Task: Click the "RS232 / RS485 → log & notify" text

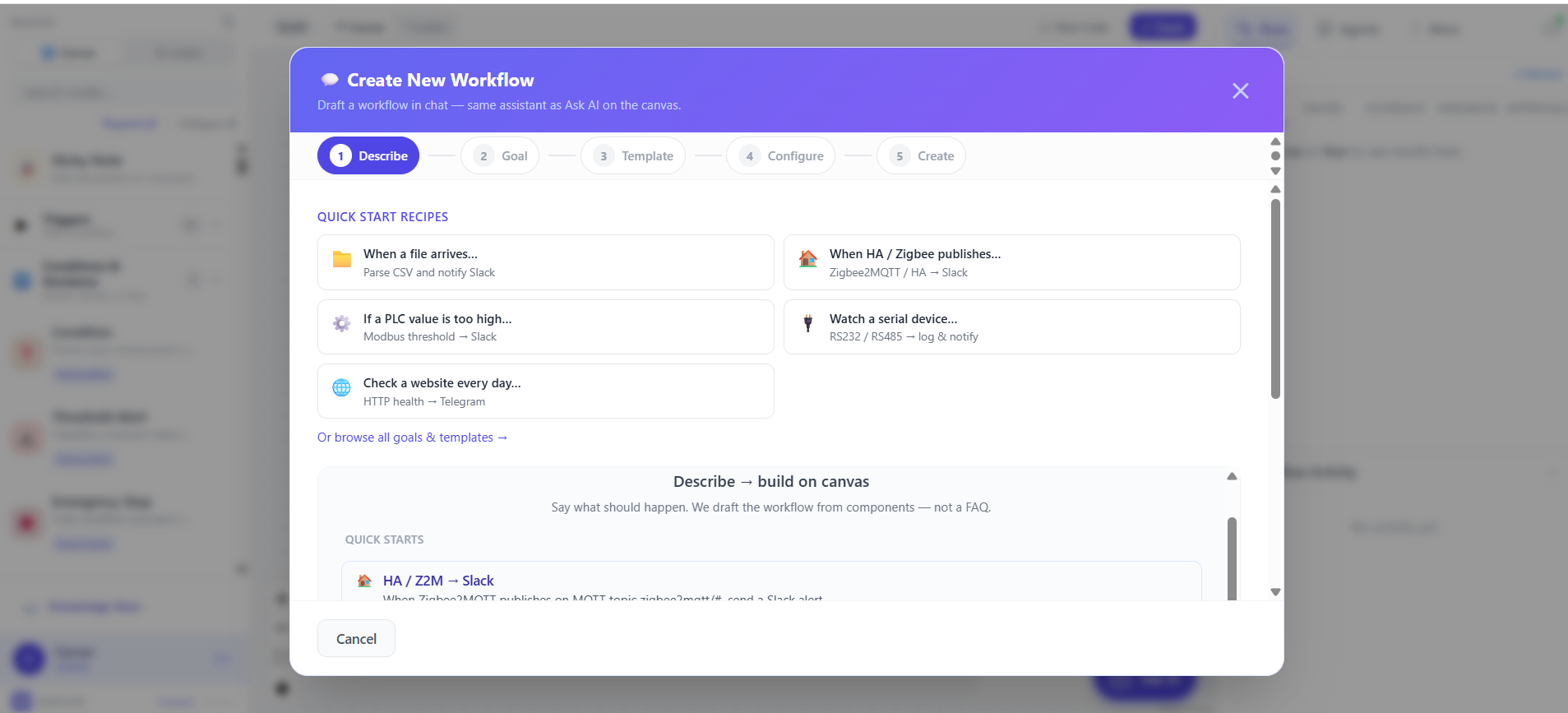Action: coord(904,336)
